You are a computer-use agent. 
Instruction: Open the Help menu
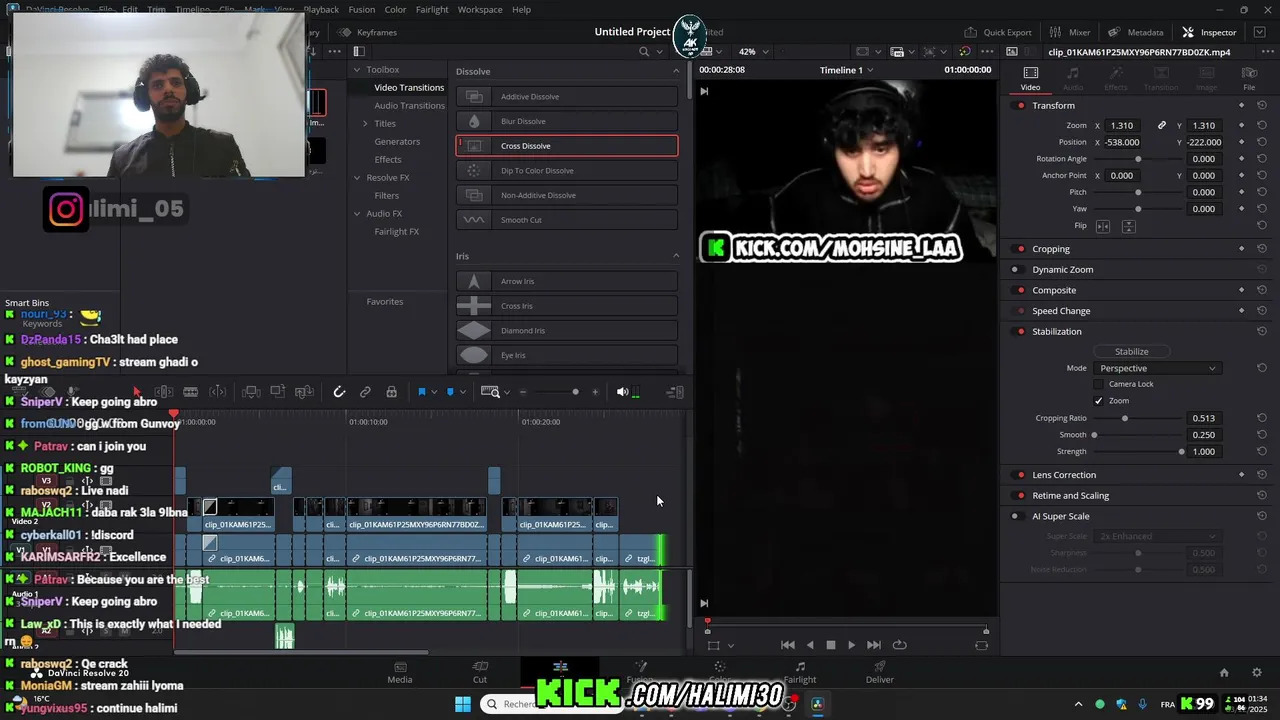click(521, 9)
